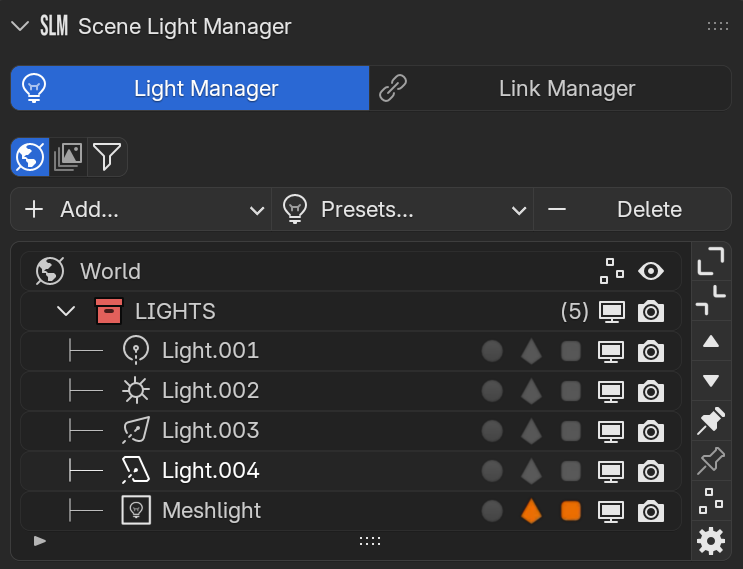The width and height of the screenshot is (743, 569).
Task: Toggle render camera for Light.001
Action: [x=651, y=351]
